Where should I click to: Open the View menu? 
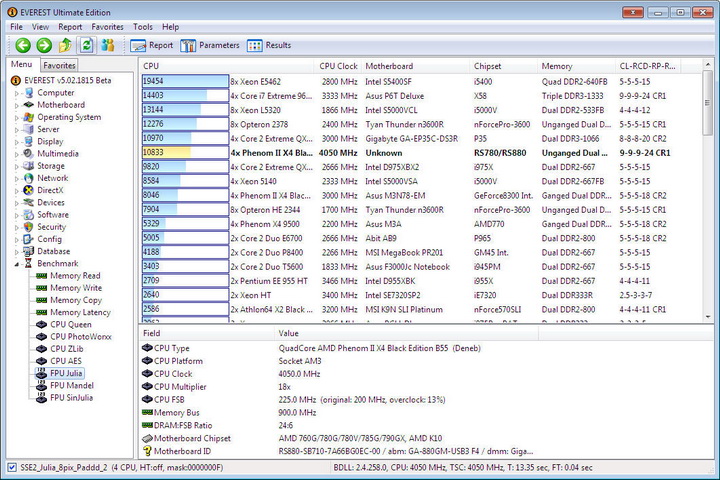tap(40, 27)
